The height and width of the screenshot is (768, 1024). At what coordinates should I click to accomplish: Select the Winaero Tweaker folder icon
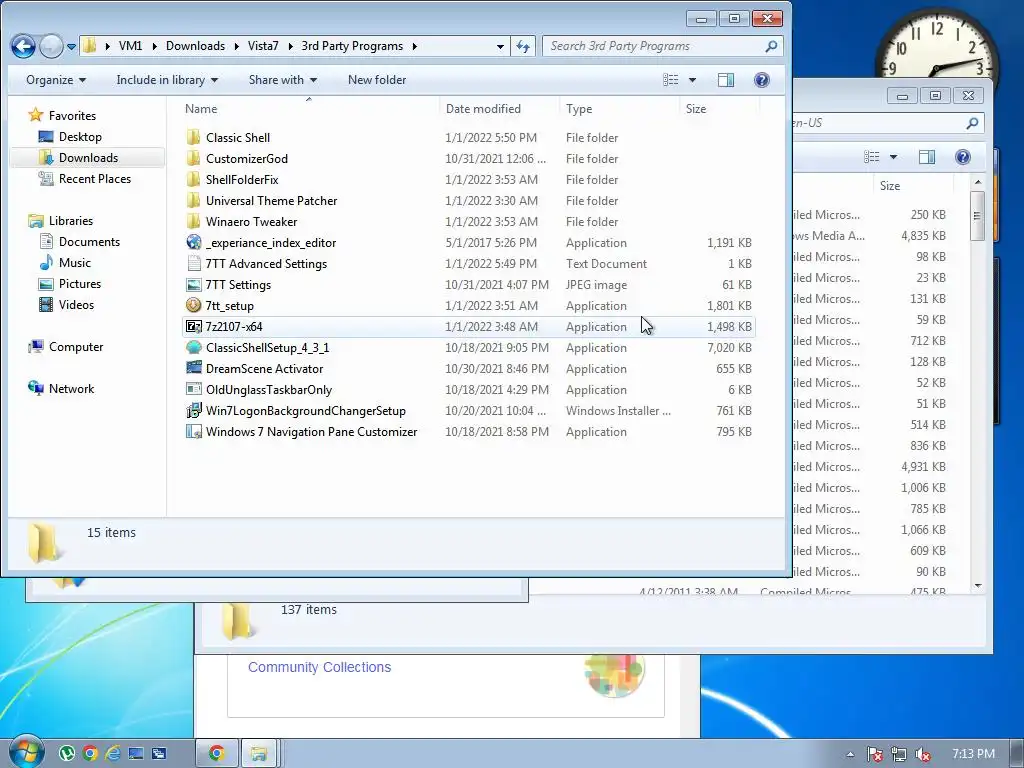193,221
